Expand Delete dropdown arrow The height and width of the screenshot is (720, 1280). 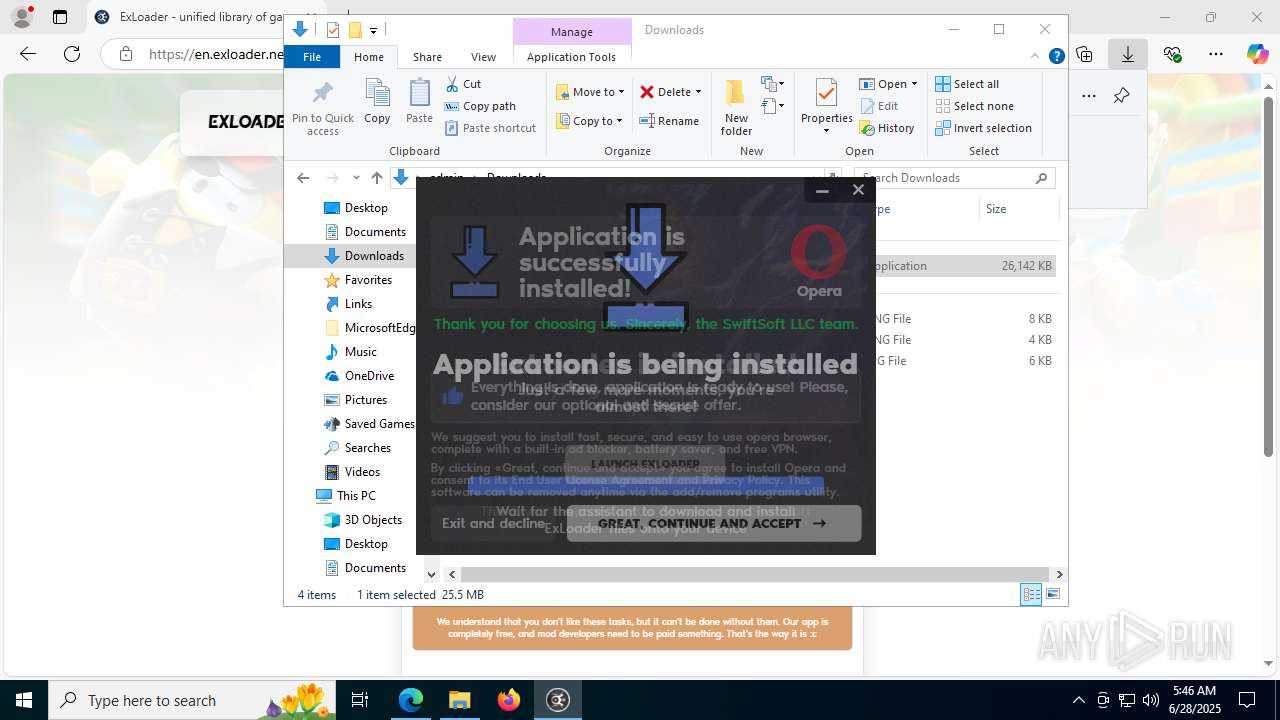click(698, 92)
